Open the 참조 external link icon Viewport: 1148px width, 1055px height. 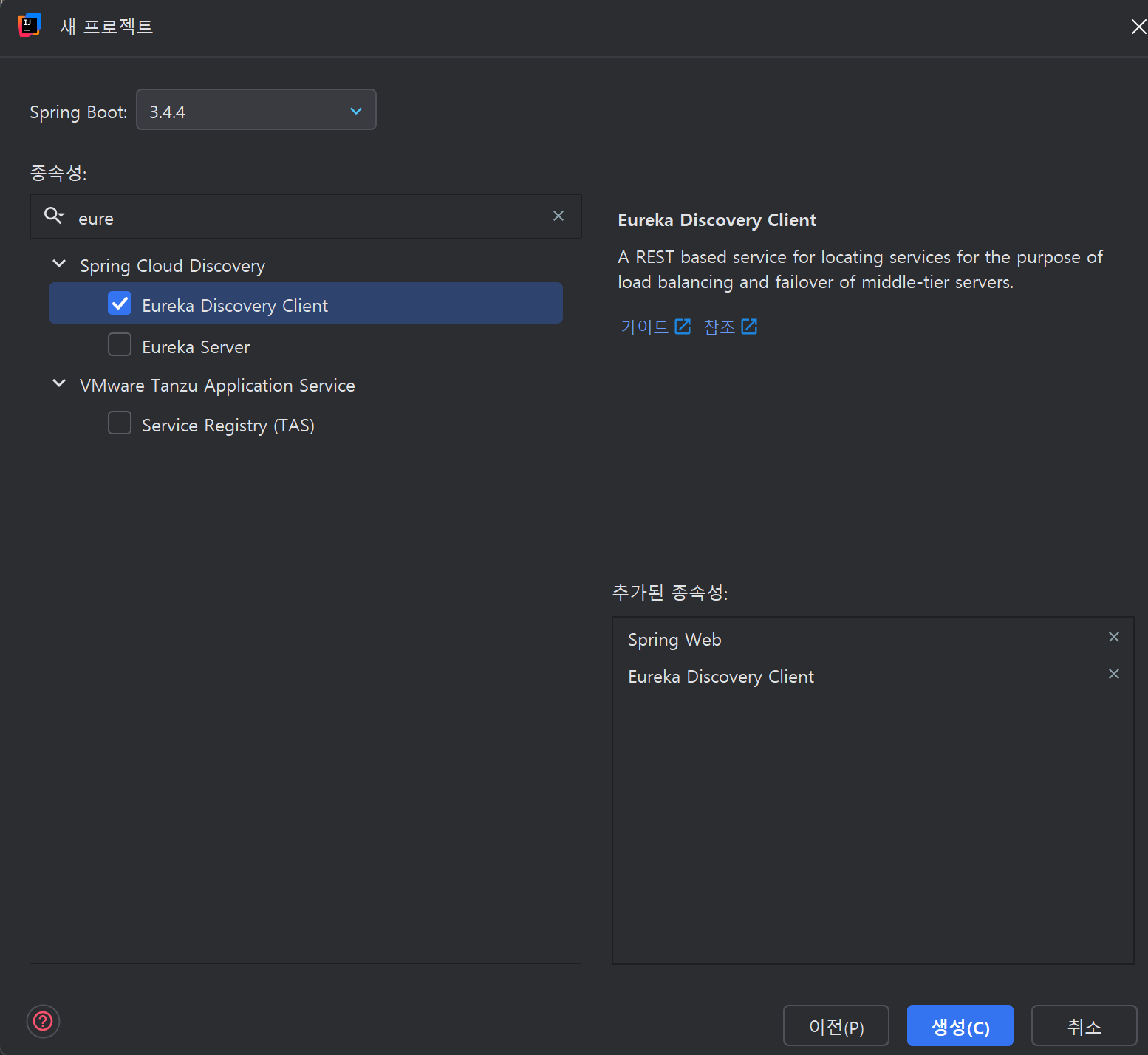click(749, 327)
